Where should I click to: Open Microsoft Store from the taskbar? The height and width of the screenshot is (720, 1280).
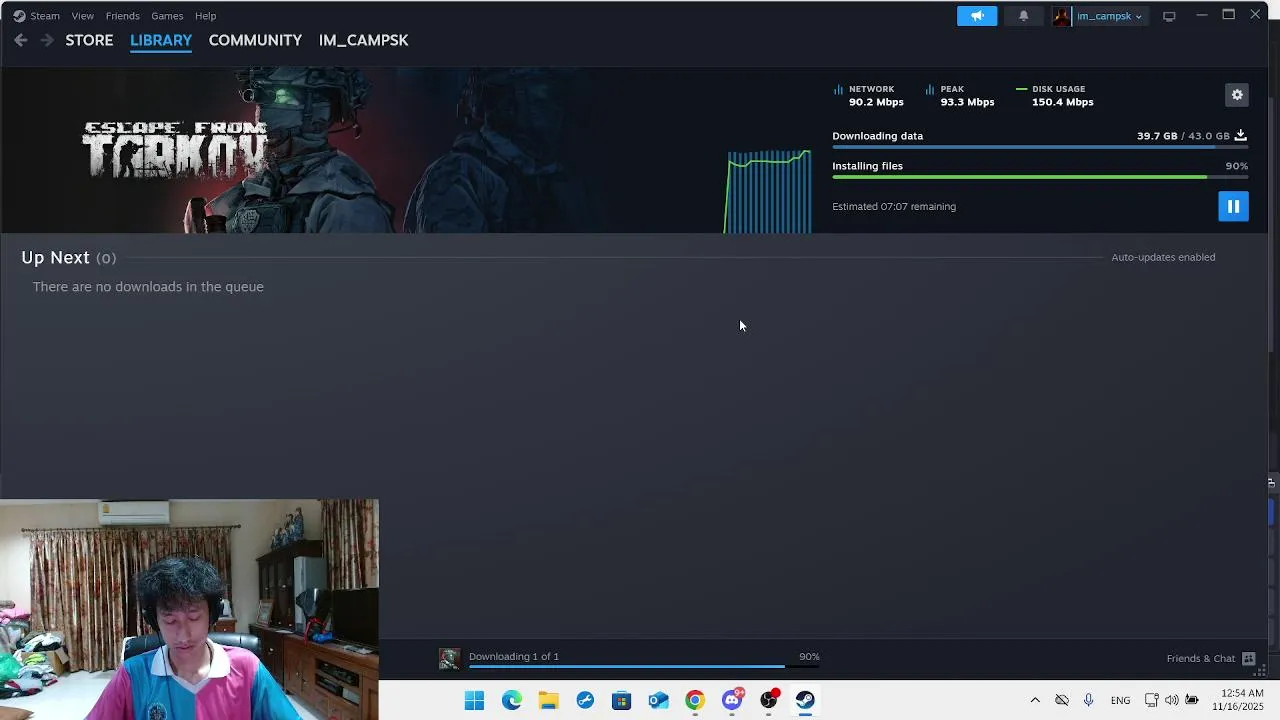[621, 700]
